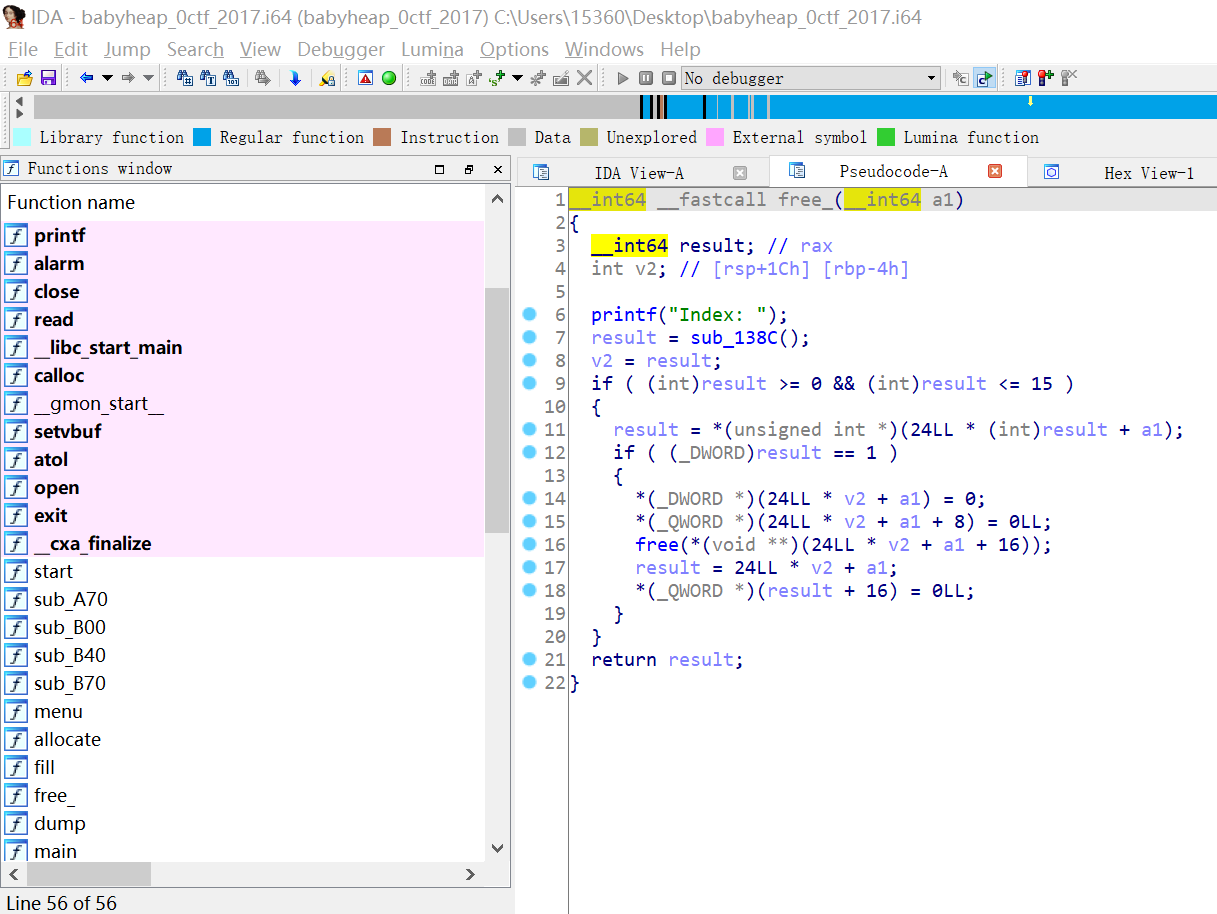Click the green circle toolbar icon

[389, 78]
